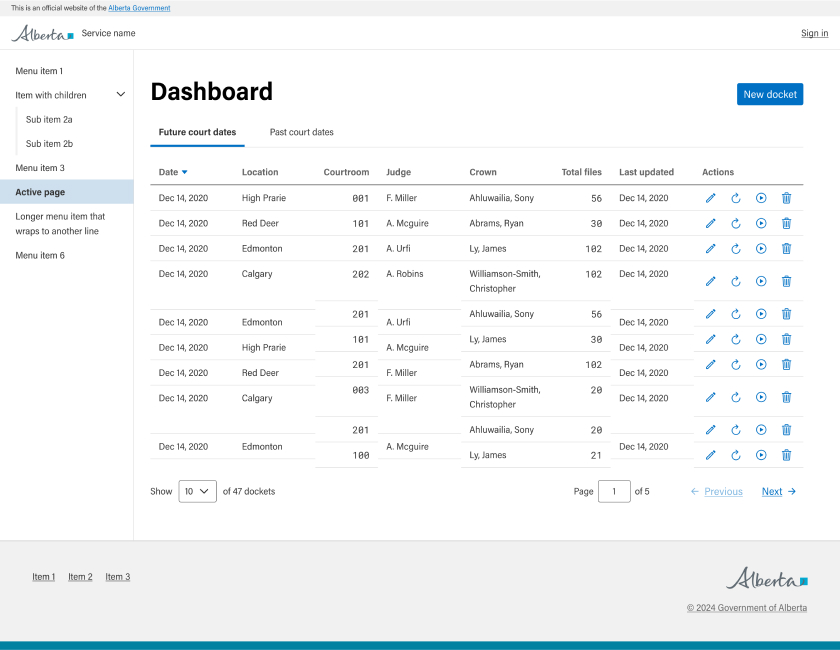
Task: Delete the Calgary A. Robins docket row
Action: 786,281
